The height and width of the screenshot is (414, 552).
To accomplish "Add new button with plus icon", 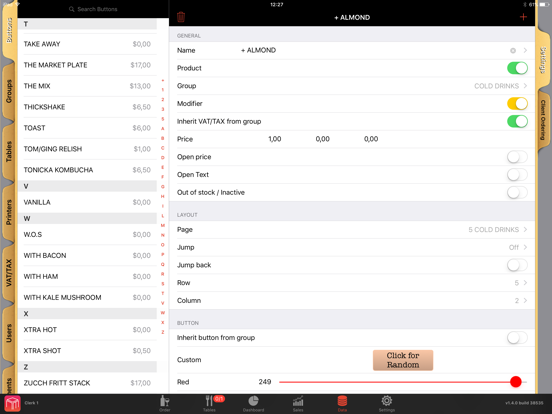I will [x=523, y=17].
